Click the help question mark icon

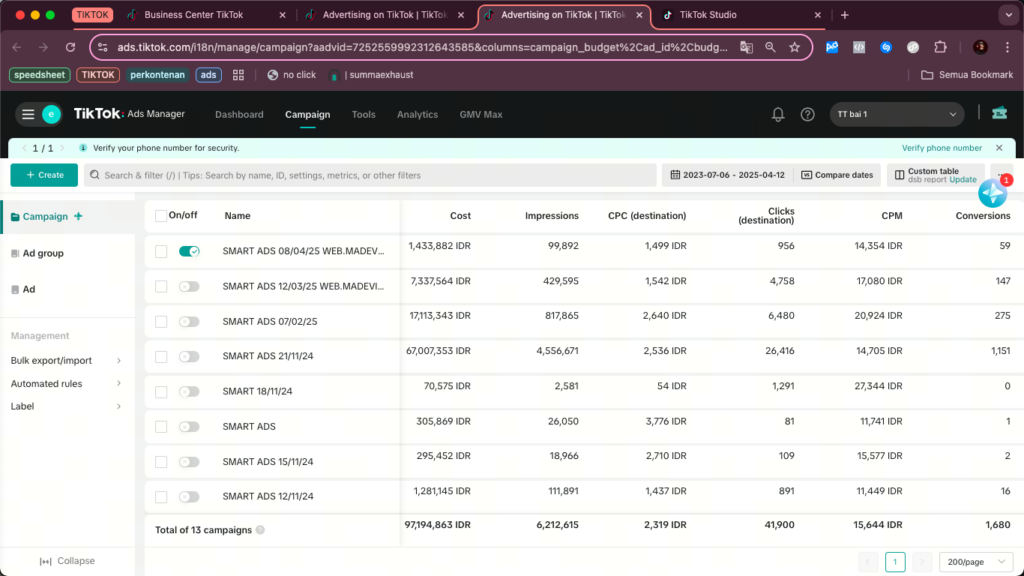pos(807,115)
